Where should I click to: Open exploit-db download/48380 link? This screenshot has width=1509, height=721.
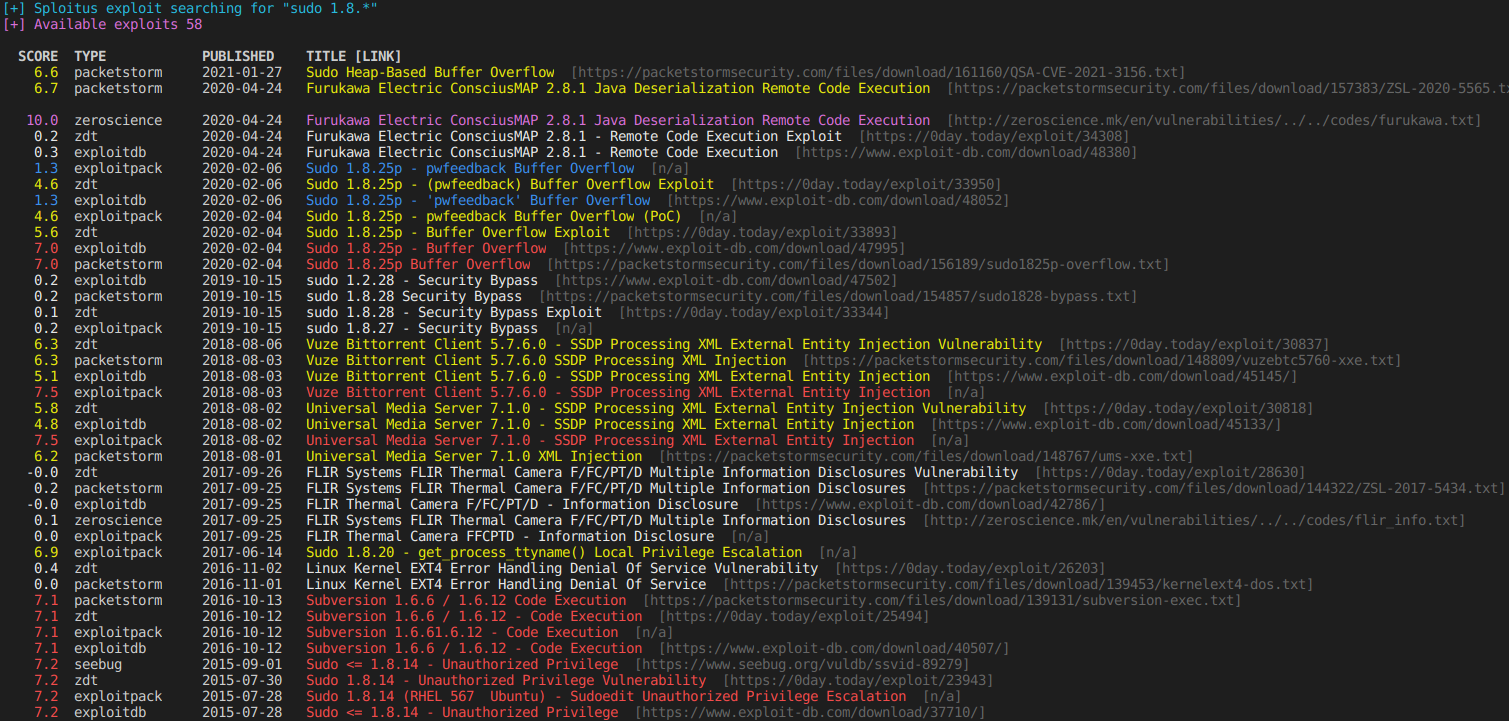(x=966, y=152)
